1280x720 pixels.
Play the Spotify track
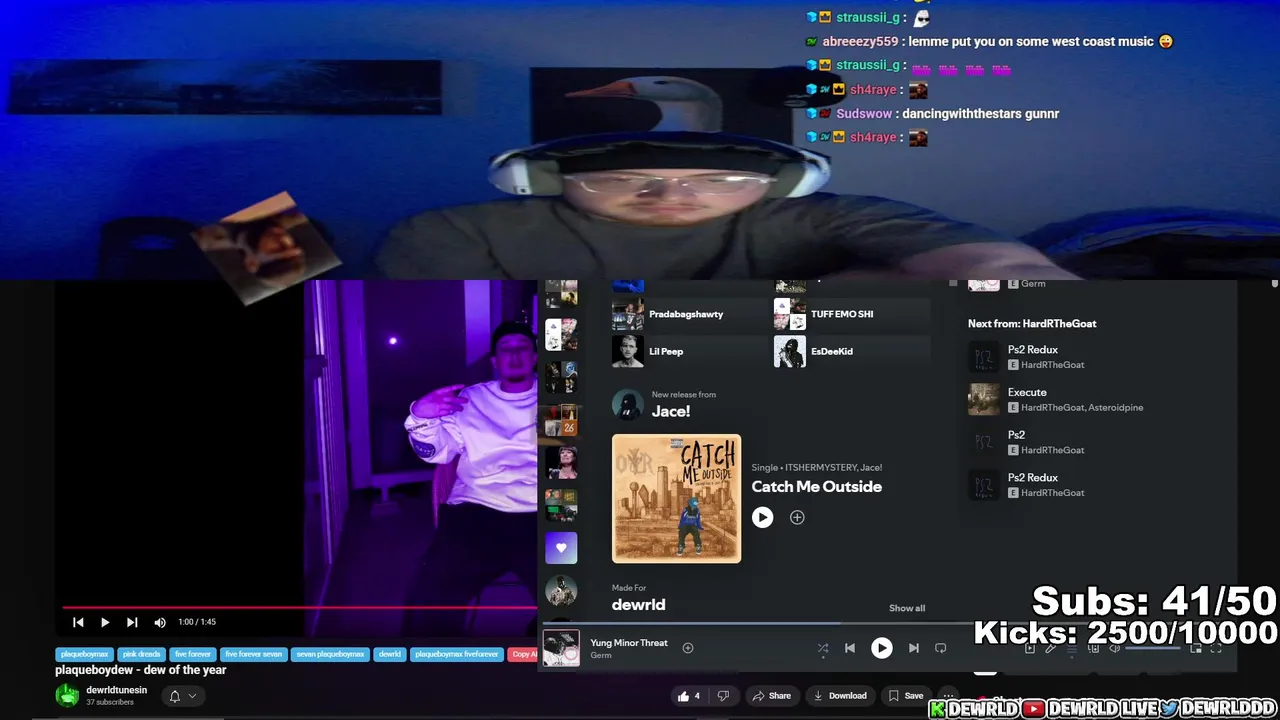pos(881,648)
